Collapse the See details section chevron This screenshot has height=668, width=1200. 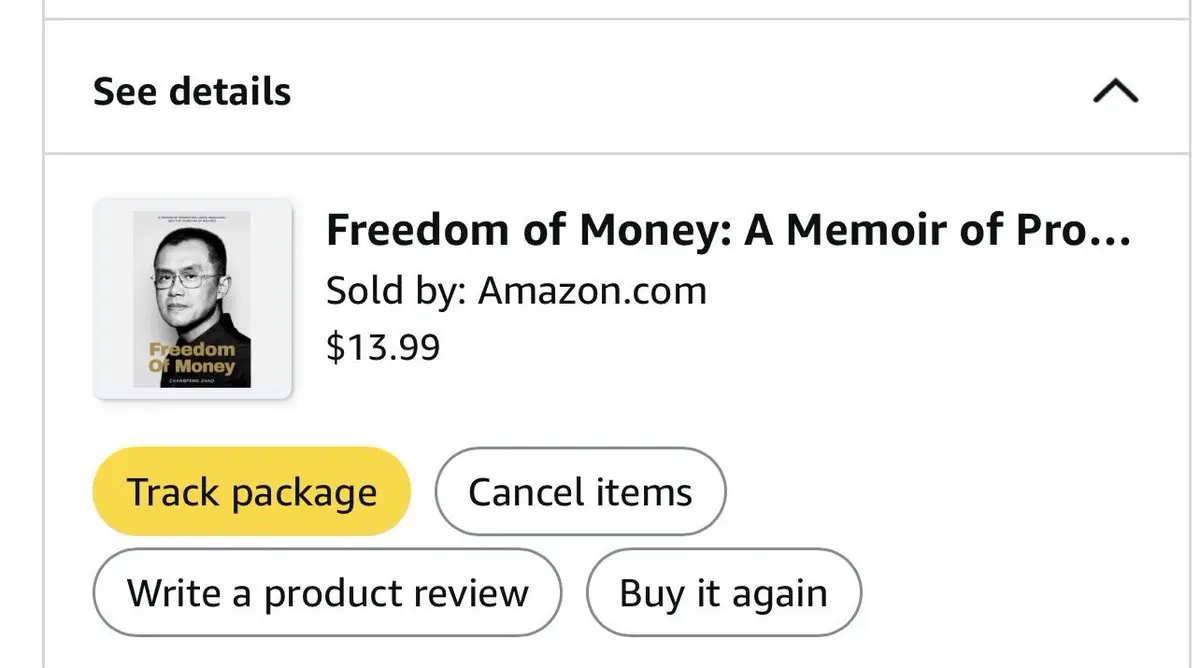click(x=1115, y=92)
